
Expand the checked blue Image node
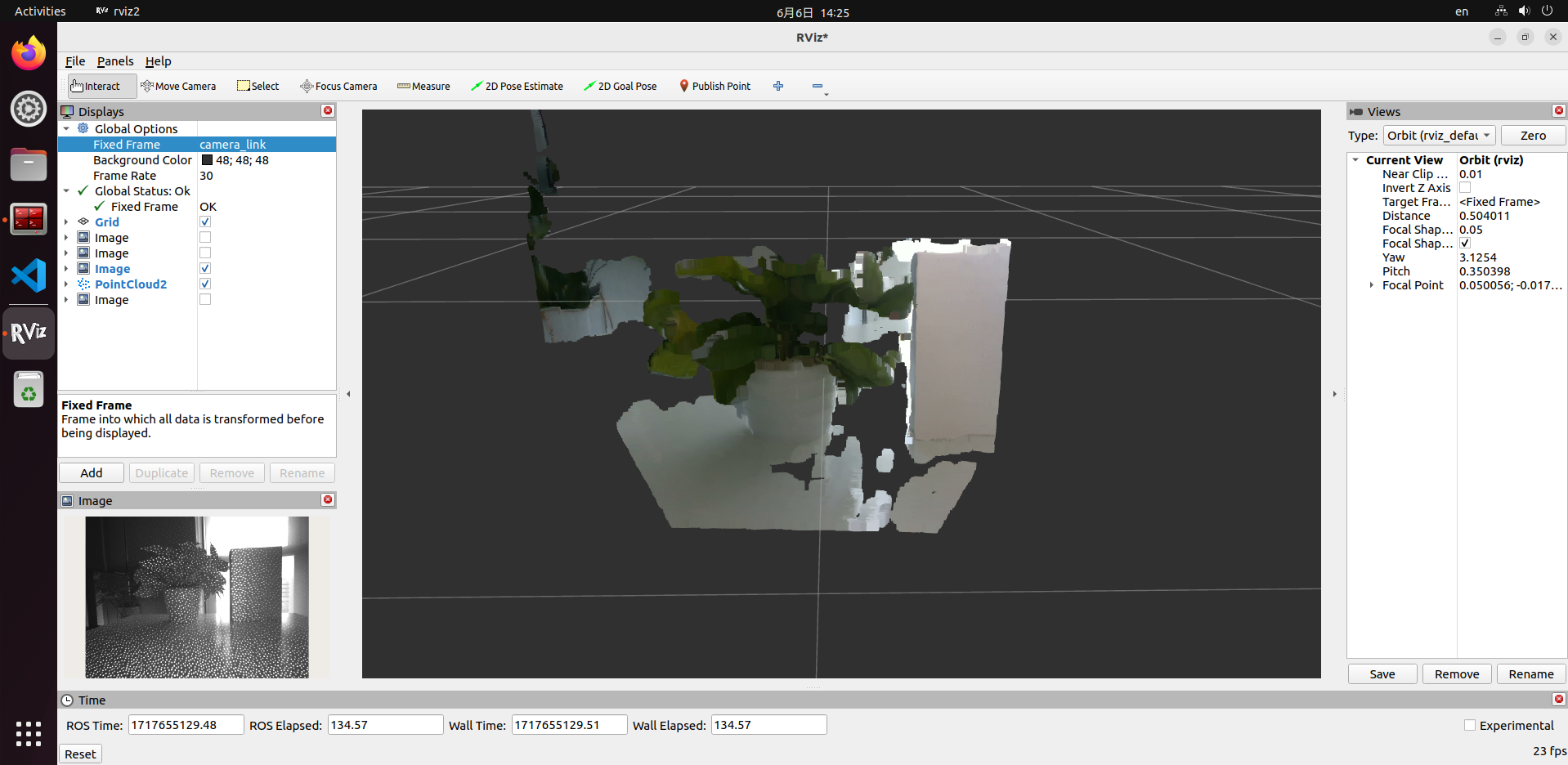coord(66,268)
